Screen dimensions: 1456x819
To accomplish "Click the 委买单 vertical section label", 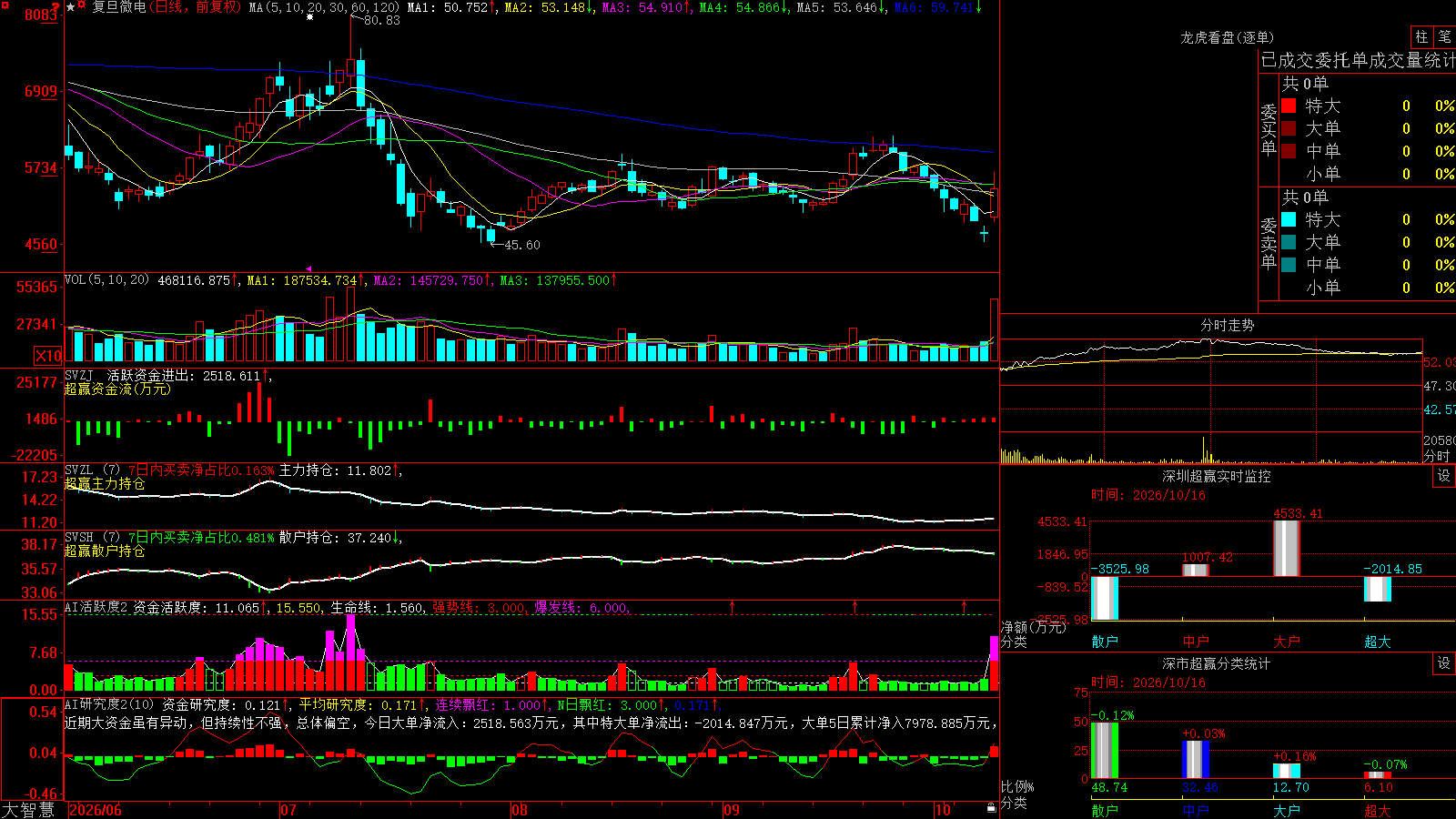I will 1269,130.
